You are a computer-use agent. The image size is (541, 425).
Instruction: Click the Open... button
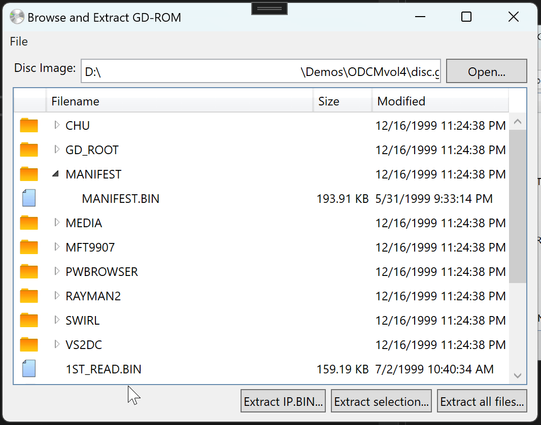[x=486, y=71]
